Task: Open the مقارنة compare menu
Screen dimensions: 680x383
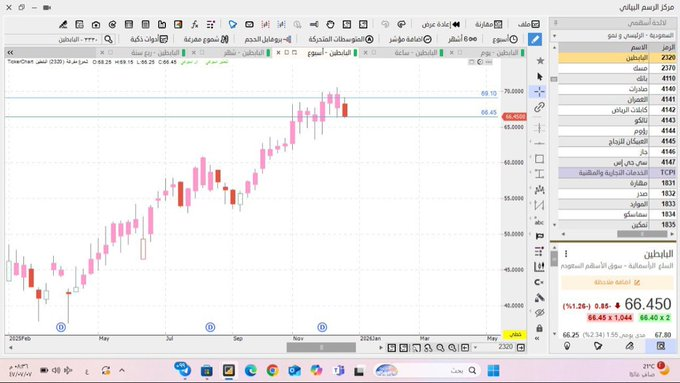Action: pos(489,24)
